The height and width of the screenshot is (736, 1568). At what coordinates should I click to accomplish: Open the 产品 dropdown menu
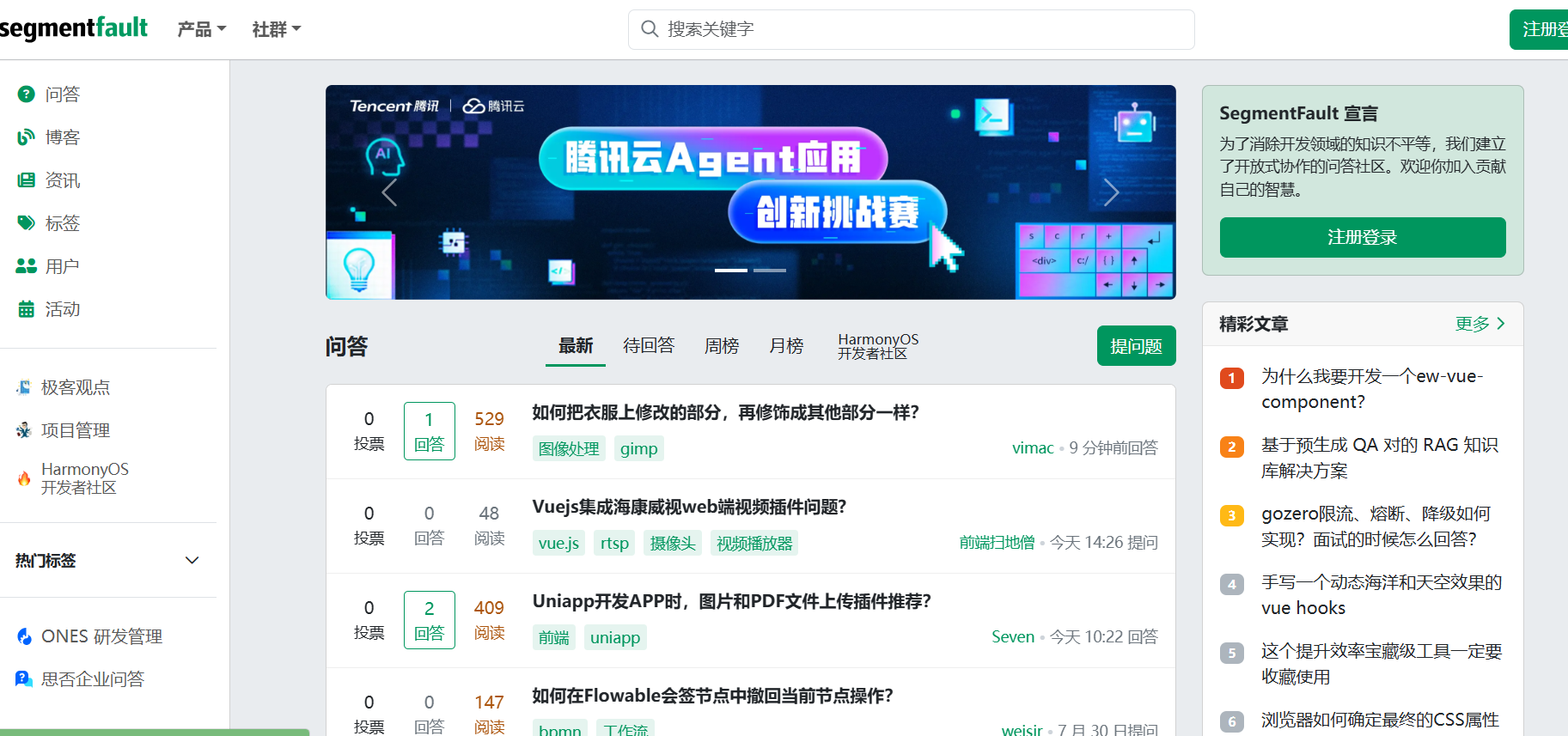point(202,29)
